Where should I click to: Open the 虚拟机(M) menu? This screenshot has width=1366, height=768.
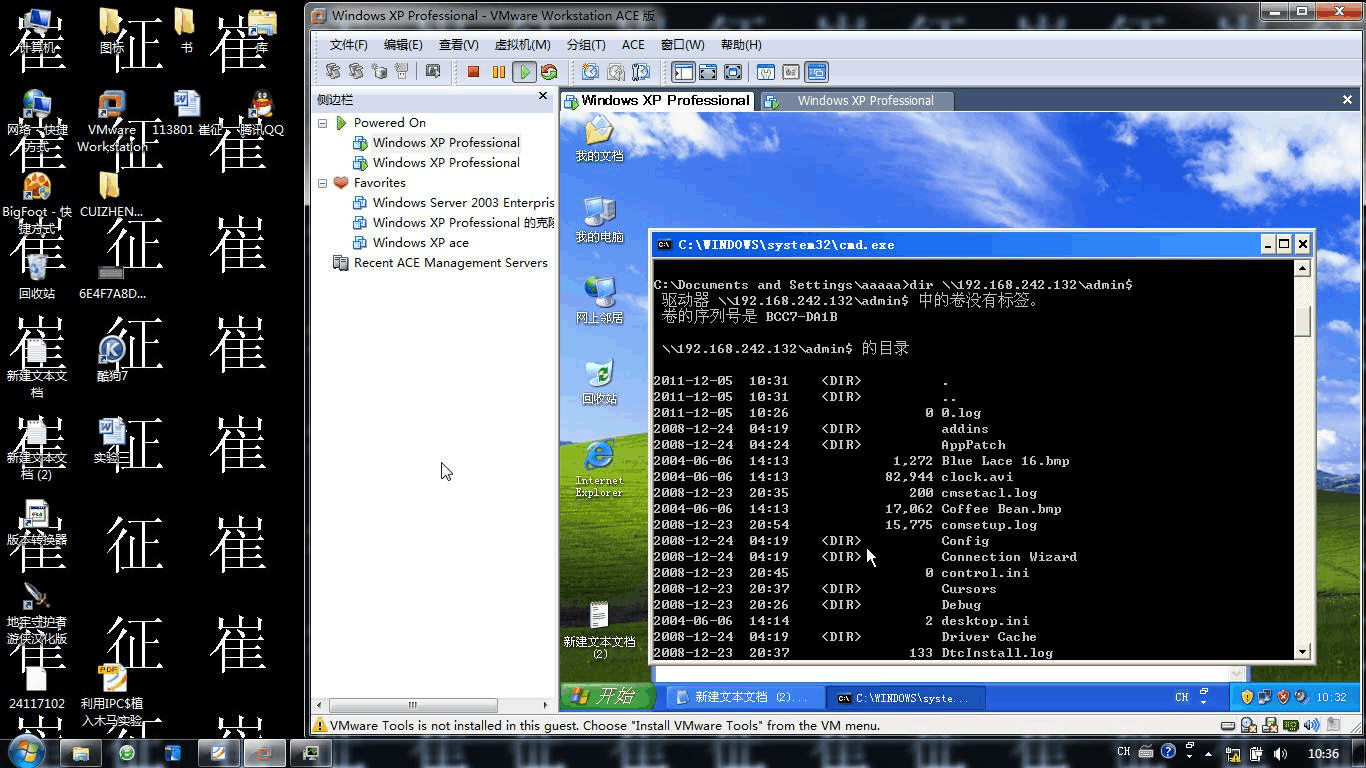coord(522,45)
